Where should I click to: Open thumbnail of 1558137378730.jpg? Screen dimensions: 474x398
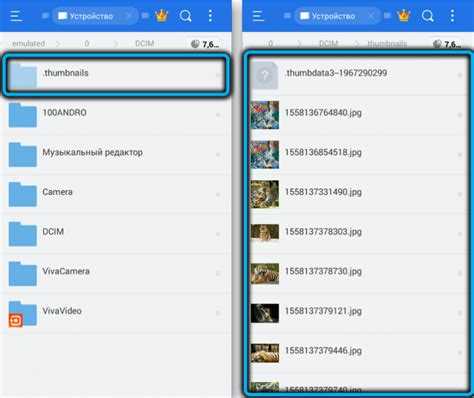click(x=265, y=274)
